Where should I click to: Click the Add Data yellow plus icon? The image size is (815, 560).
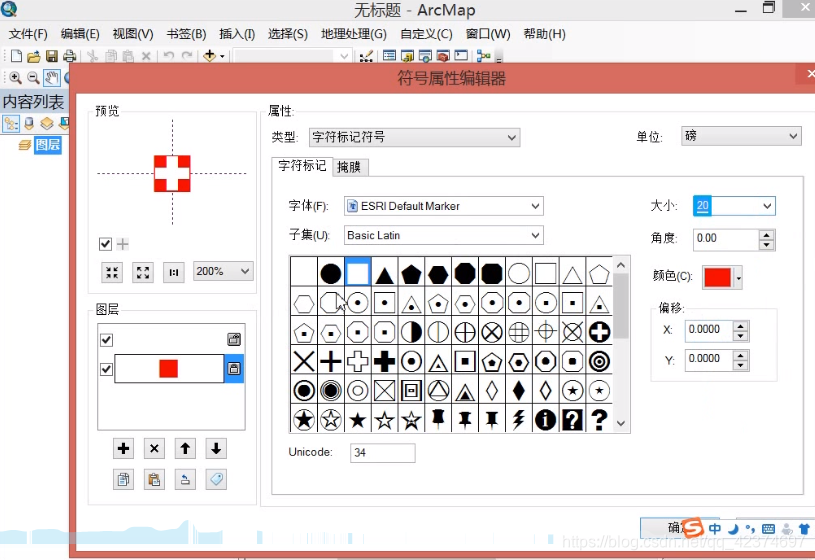(x=209, y=56)
